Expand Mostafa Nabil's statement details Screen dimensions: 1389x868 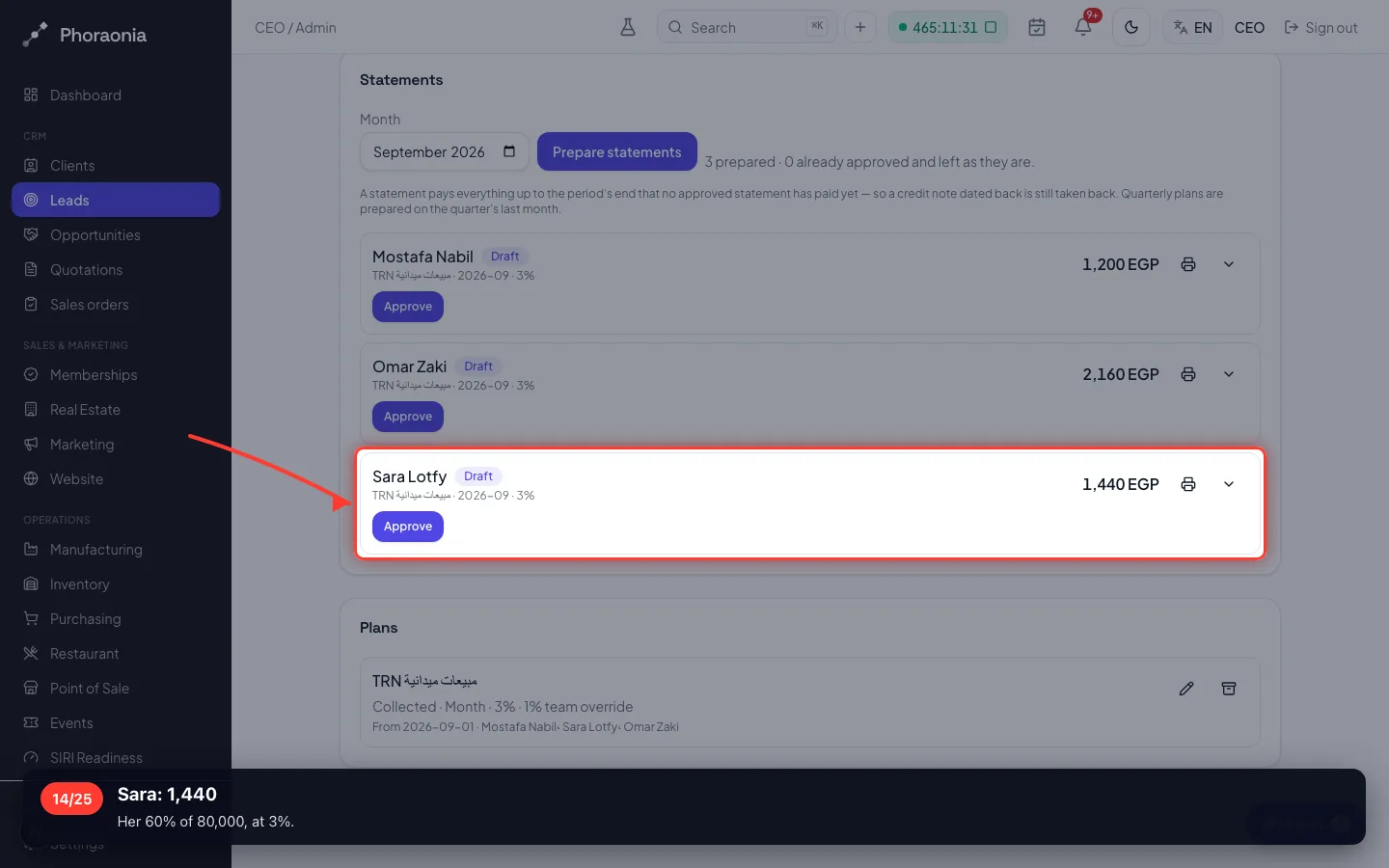pos(1229,264)
